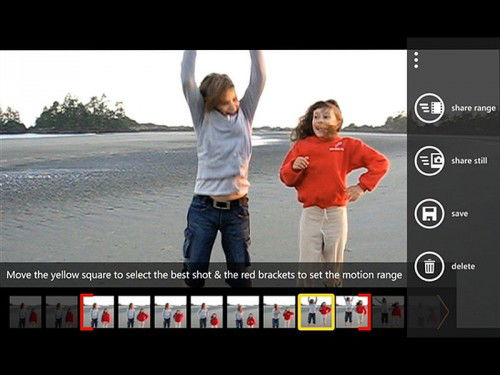Image resolution: width=500 pixels, height=375 pixels.
Task: Choose the 'delete' text option
Action: click(463, 266)
